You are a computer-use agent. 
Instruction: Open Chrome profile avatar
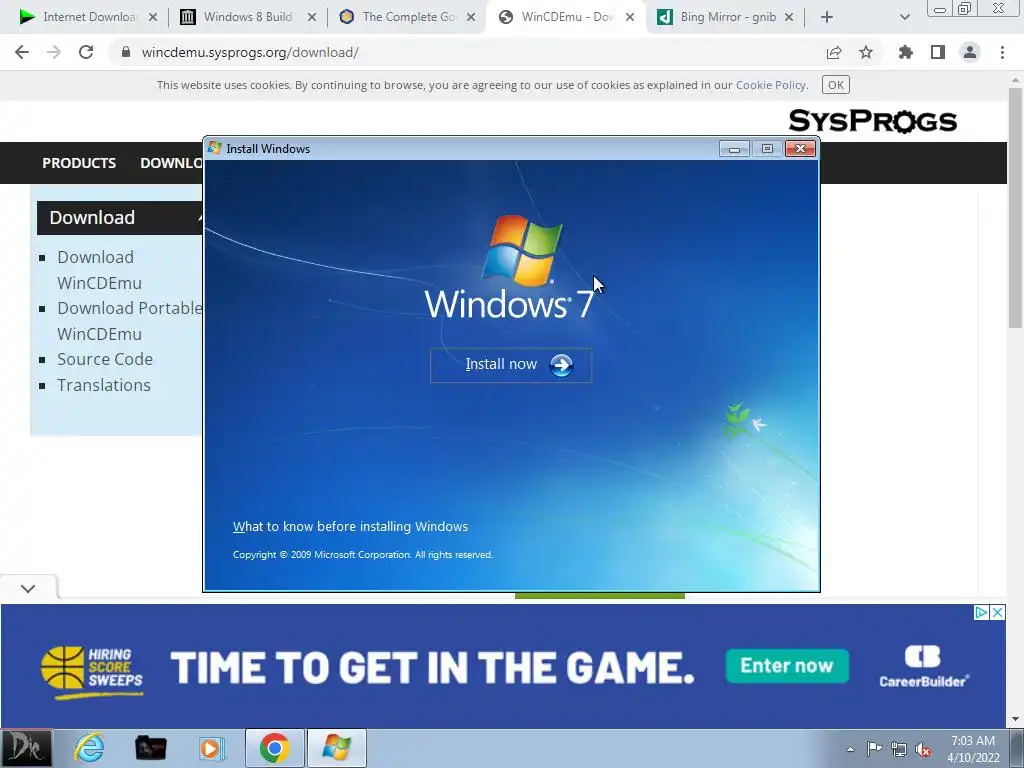(970, 52)
